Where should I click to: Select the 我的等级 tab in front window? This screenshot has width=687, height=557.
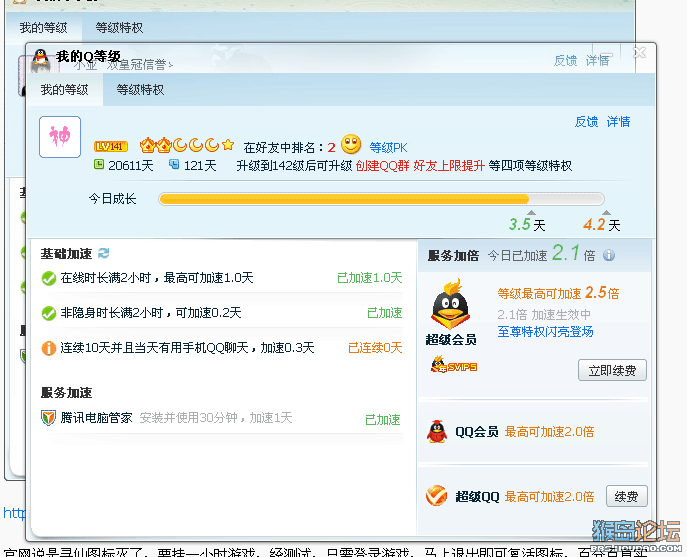pyautogui.click(x=64, y=90)
